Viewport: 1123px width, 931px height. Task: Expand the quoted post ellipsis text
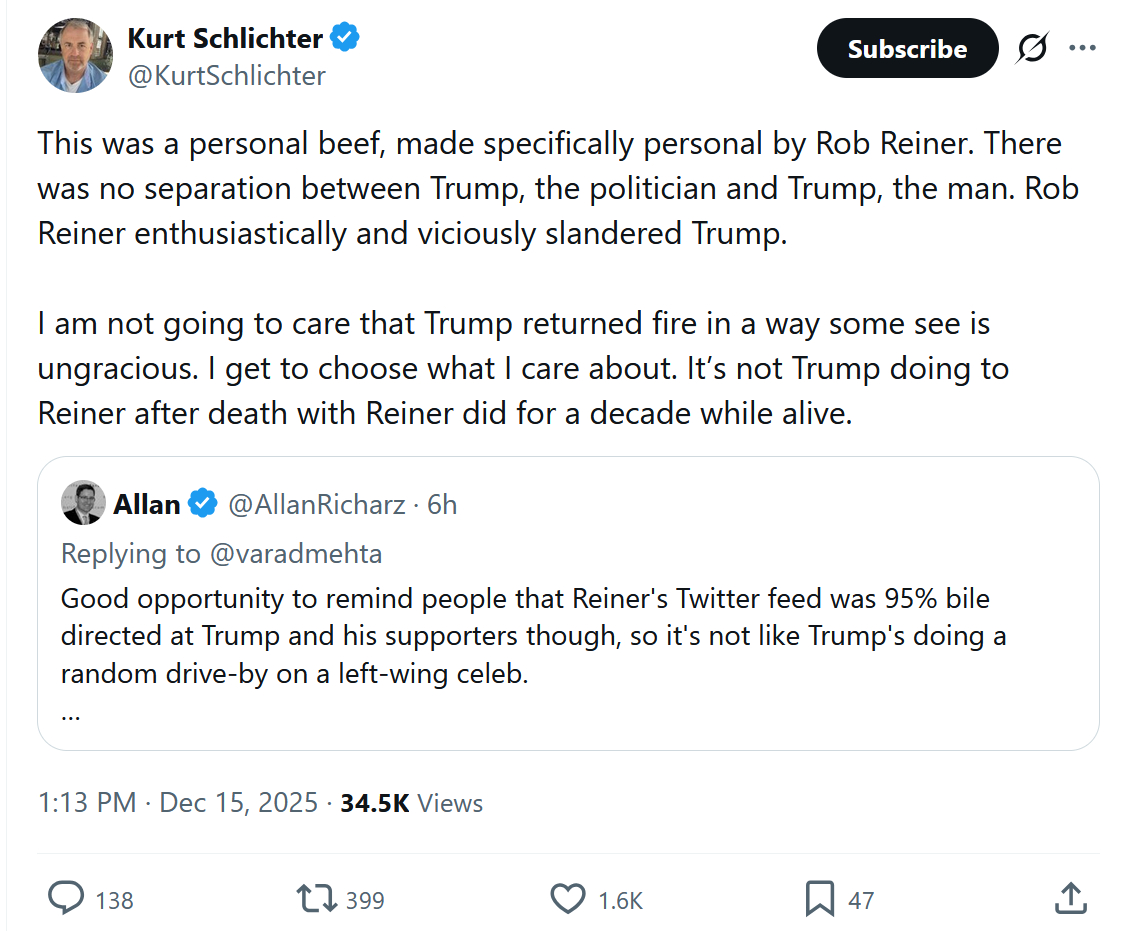(x=70, y=715)
